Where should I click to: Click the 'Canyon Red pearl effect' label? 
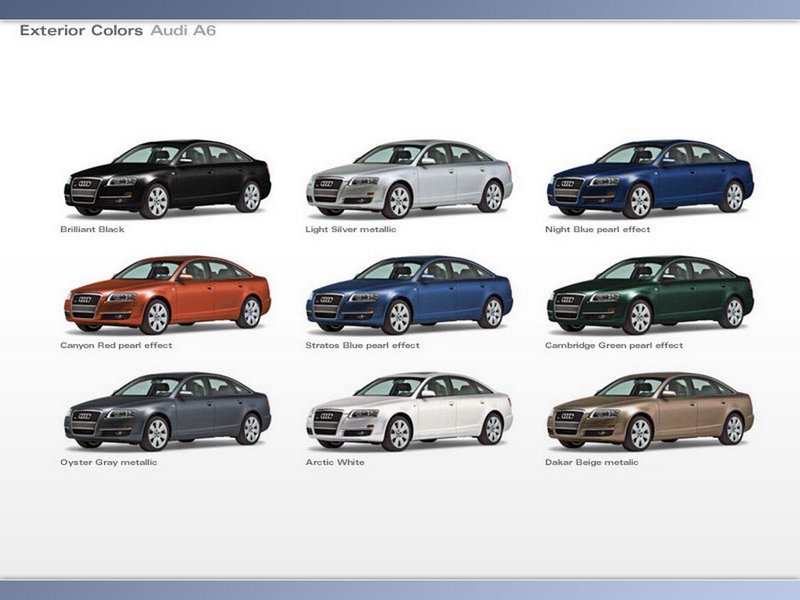click(116, 345)
